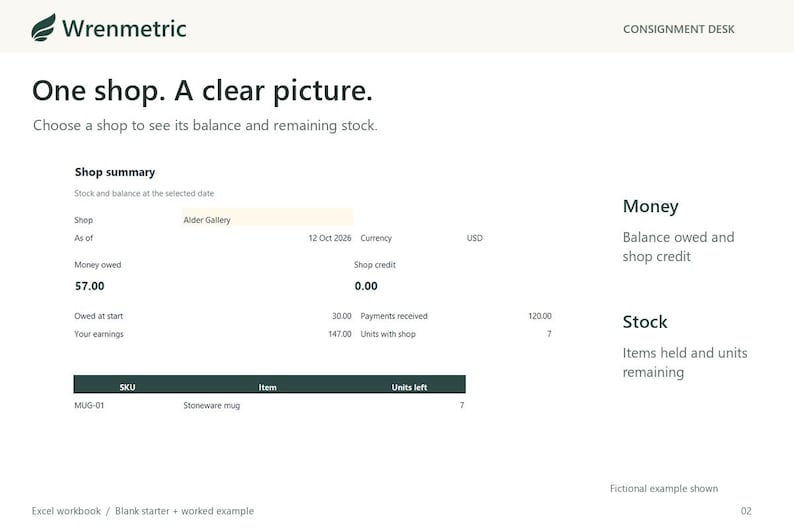
Task: Click the CONSIGNMENT DESK header label
Action: pyautogui.click(x=679, y=29)
